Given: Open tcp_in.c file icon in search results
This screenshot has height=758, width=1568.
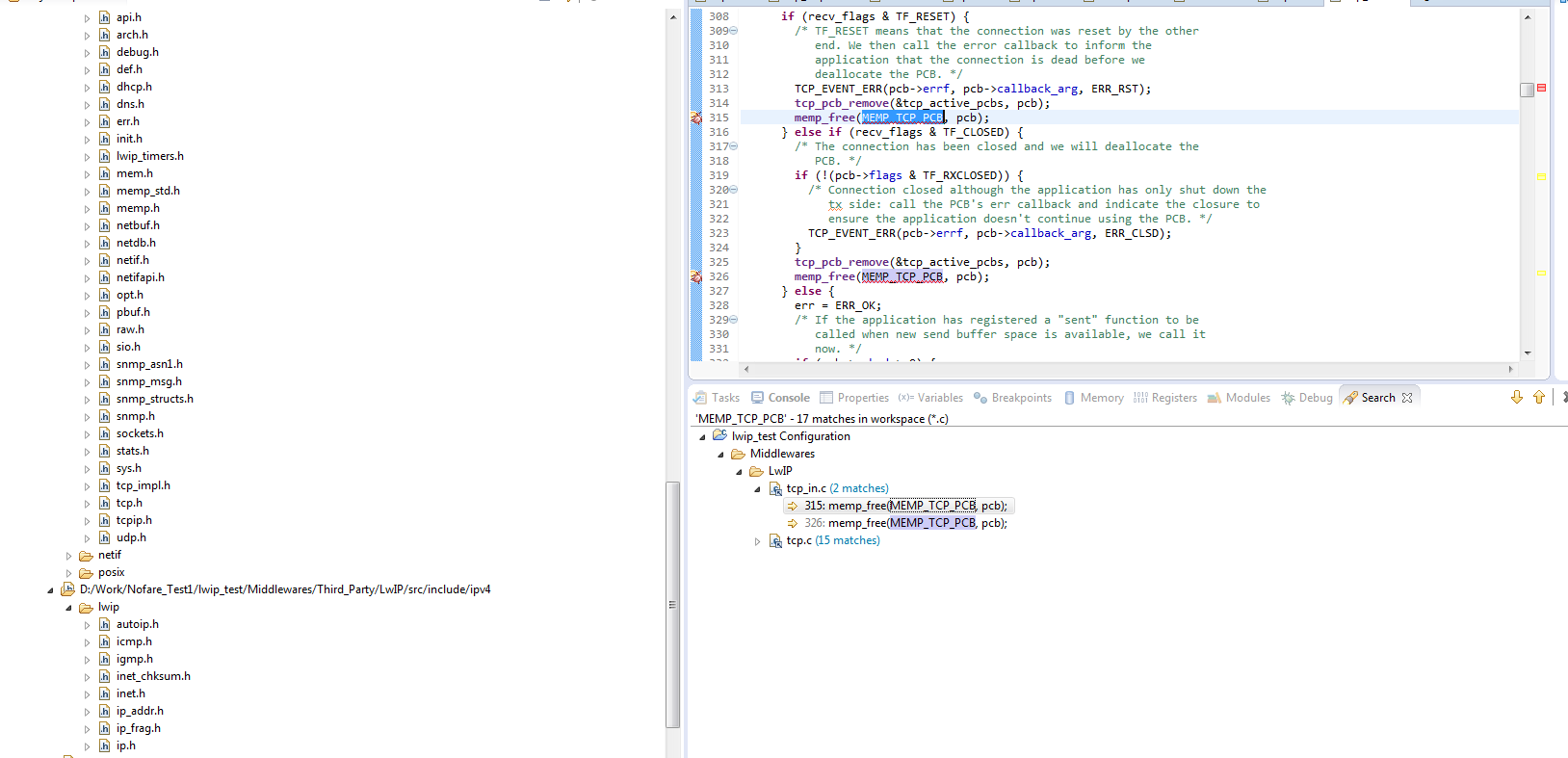Looking at the screenshot, I should (x=775, y=489).
